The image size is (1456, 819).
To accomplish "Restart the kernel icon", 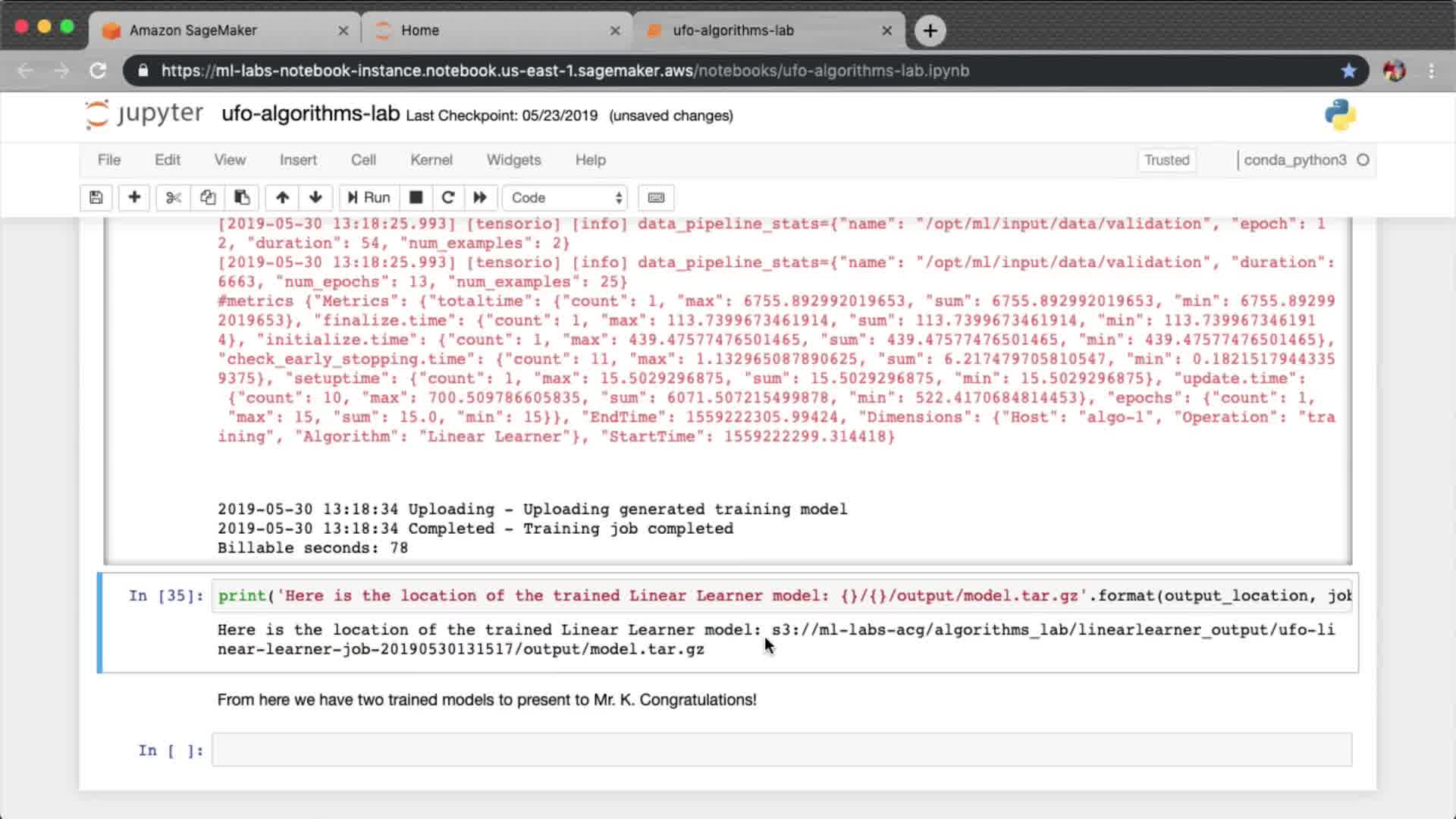I will [x=448, y=198].
